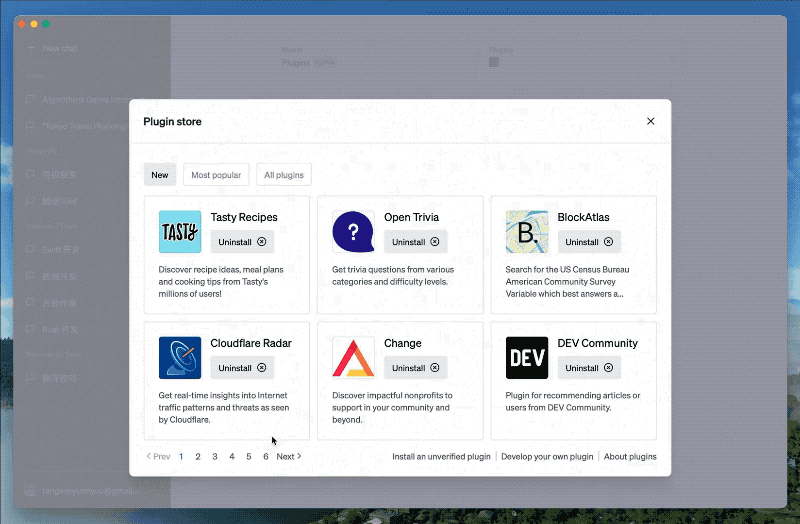Click the Change plugin triangle logo
The width and height of the screenshot is (800, 524).
tap(353, 358)
